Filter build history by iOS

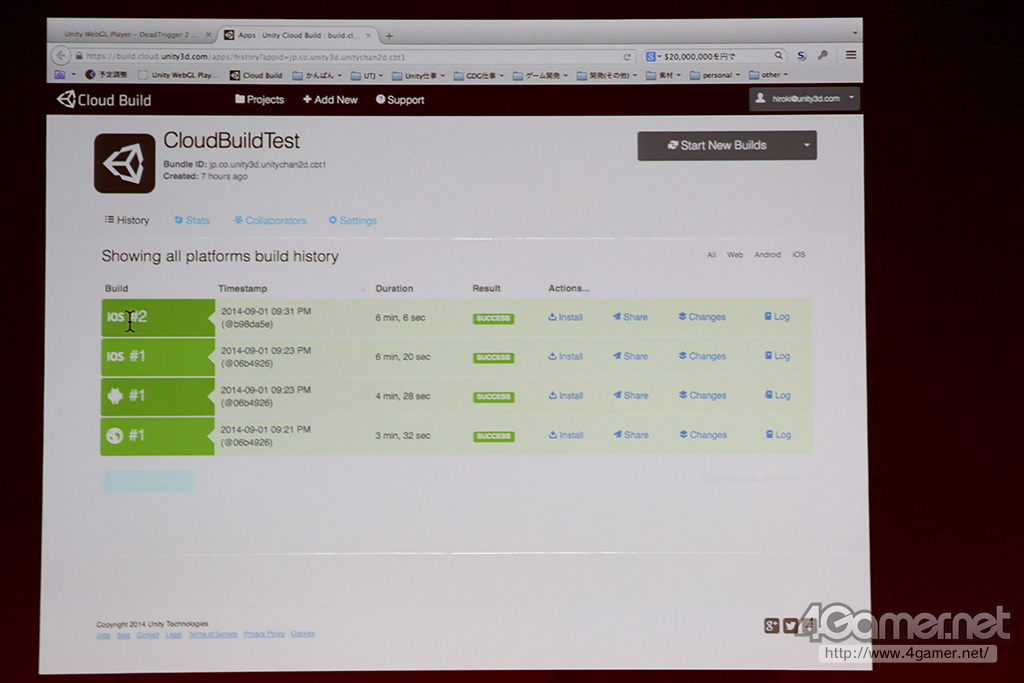tap(799, 255)
